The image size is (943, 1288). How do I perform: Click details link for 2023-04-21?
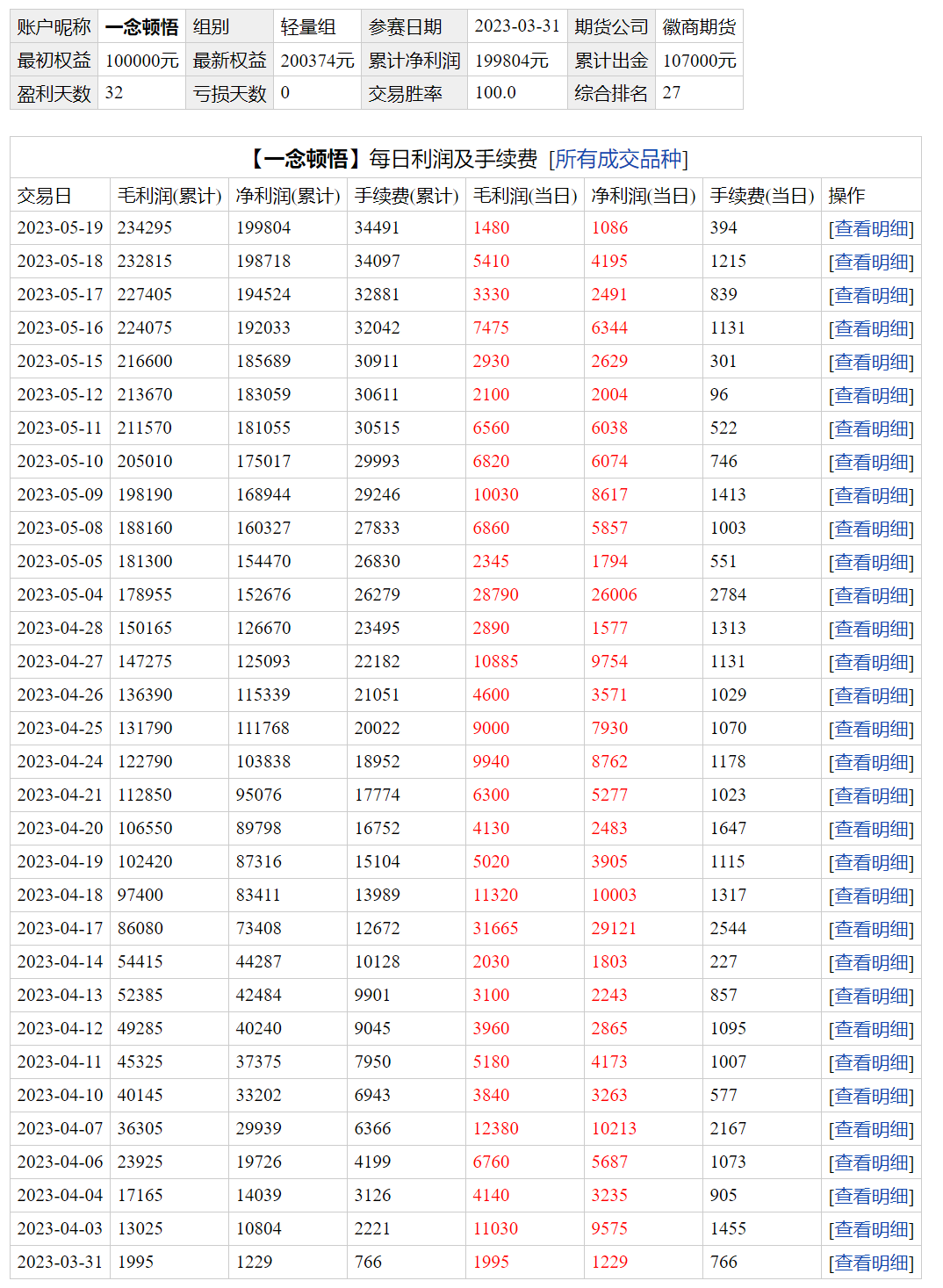871,795
